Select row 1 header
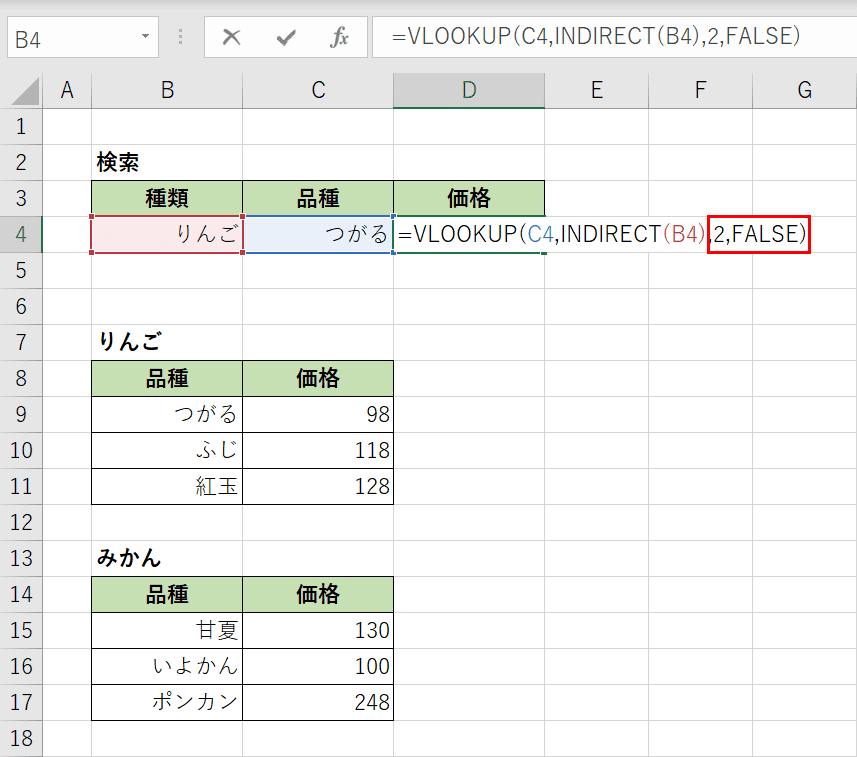This screenshot has height=757, width=857. [21, 126]
